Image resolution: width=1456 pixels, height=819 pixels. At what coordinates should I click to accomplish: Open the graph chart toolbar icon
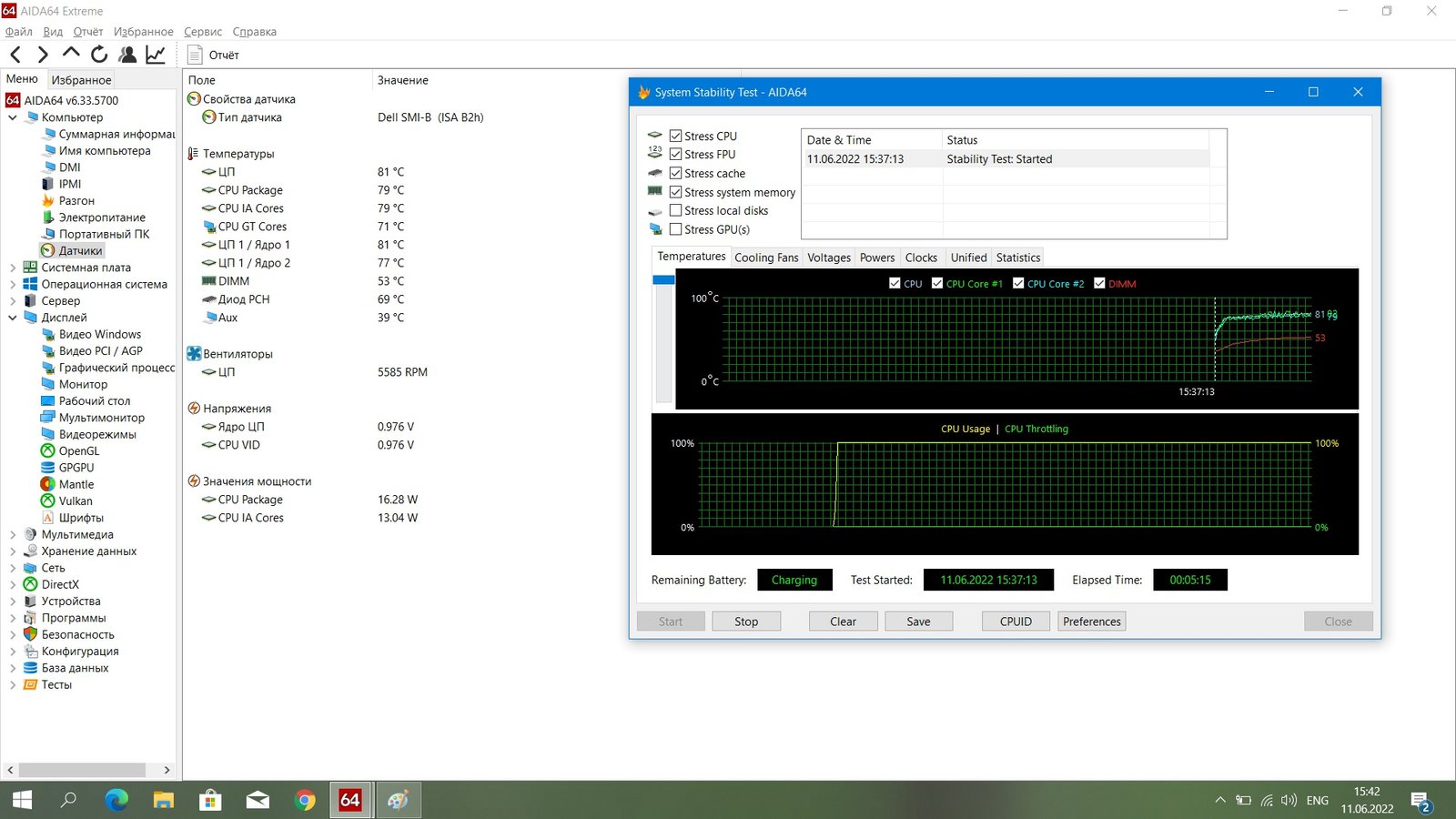click(156, 55)
